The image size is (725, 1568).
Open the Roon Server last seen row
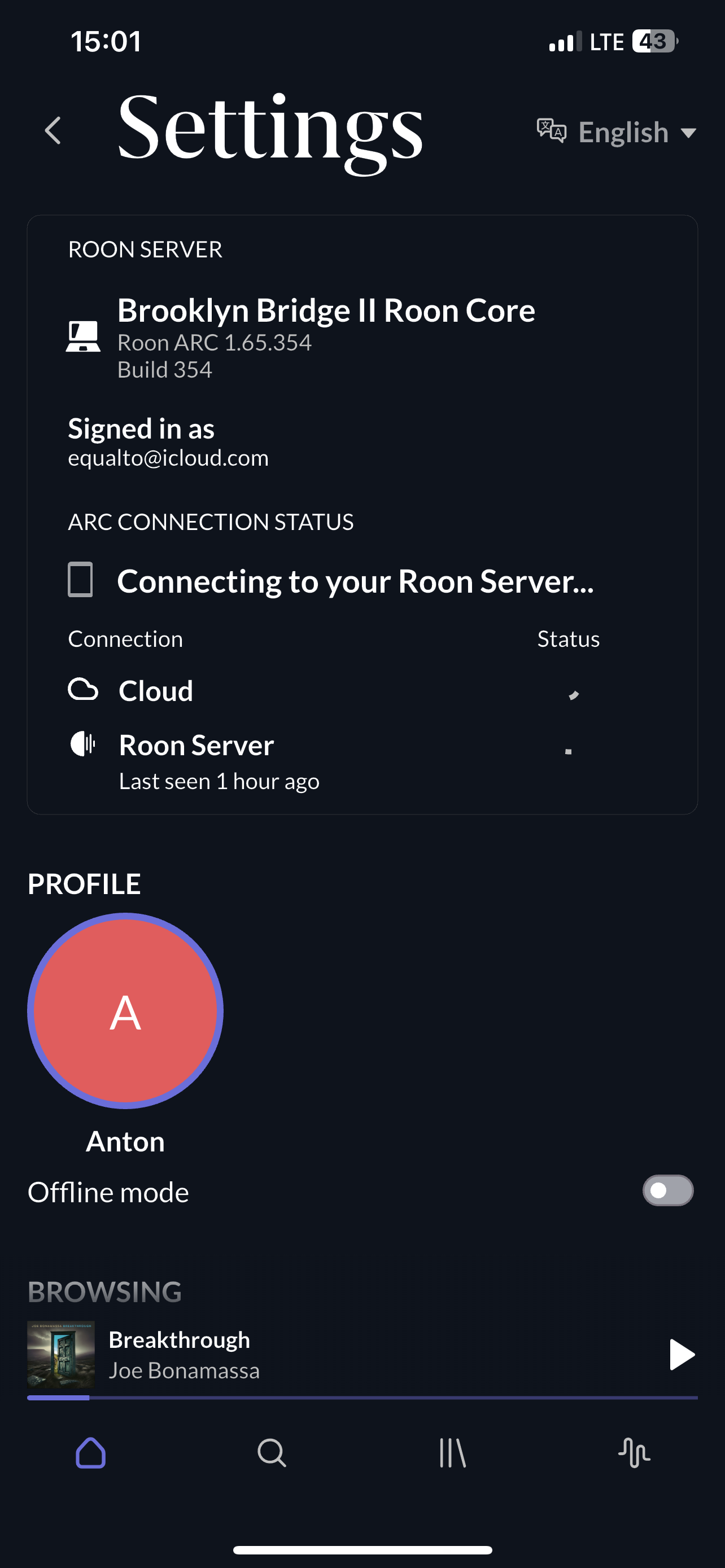[362, 761]
